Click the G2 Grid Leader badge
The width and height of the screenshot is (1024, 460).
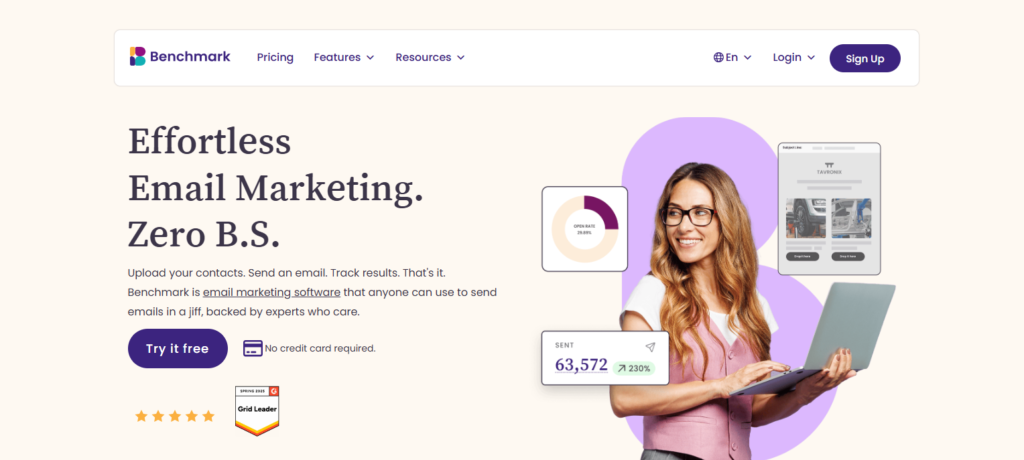coord(257,411)
